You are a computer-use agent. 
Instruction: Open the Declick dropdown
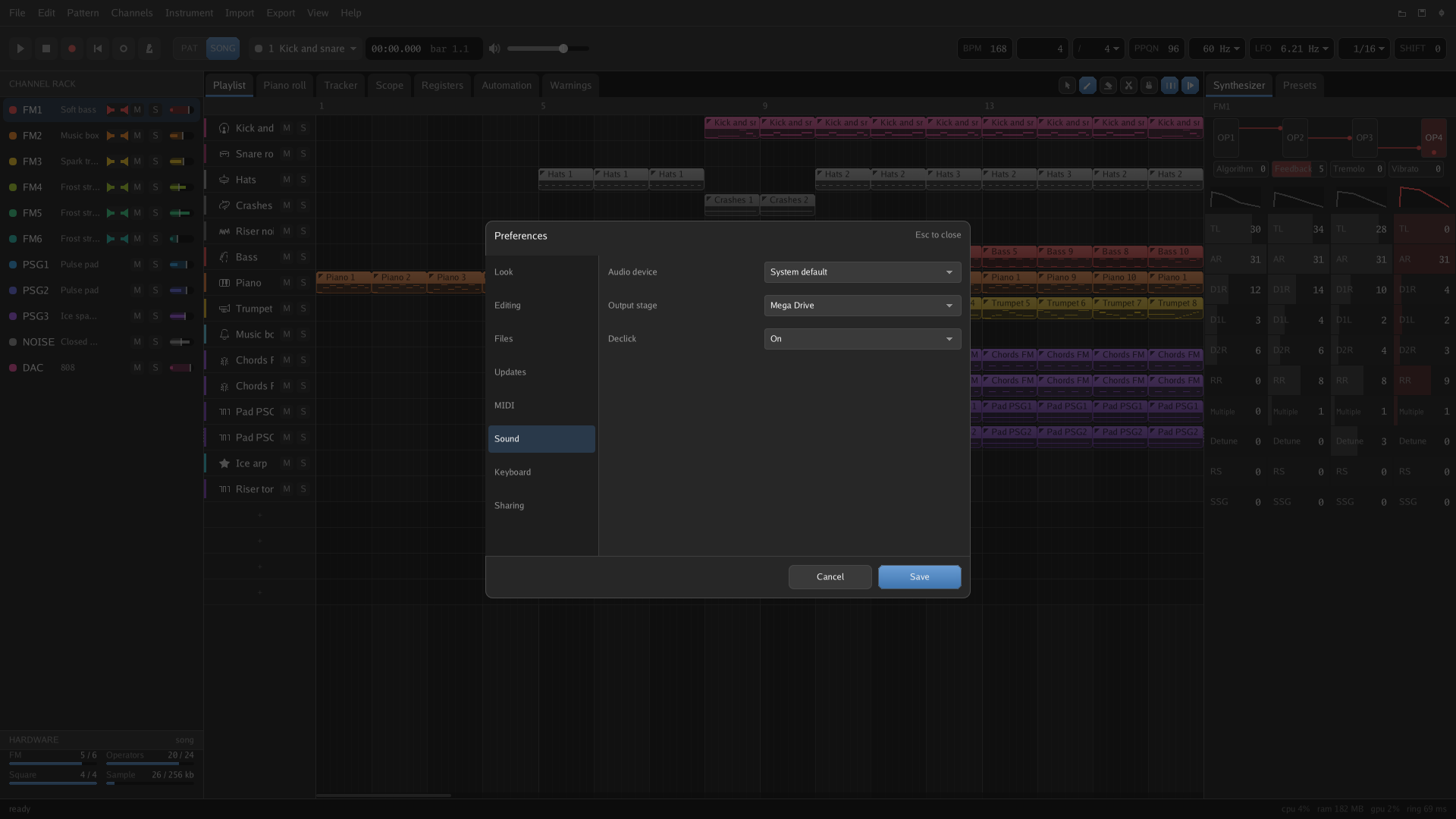(862, 339)
